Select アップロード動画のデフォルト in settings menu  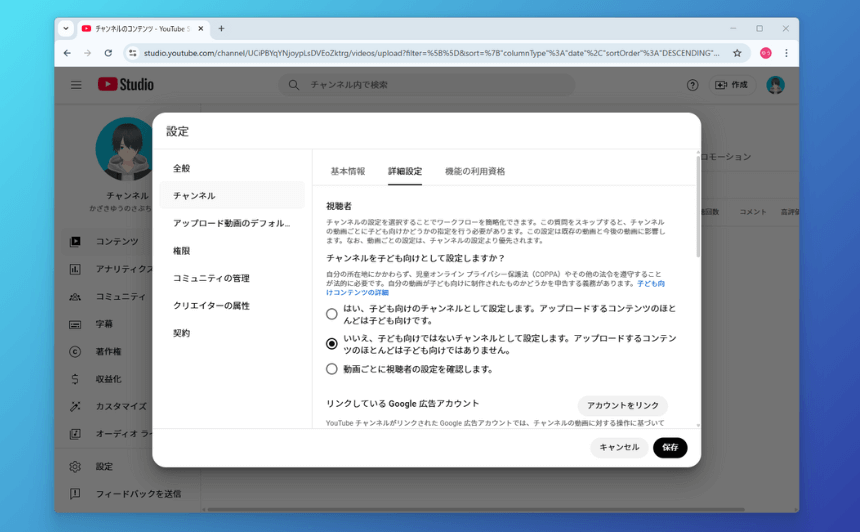(x=231, y=223)
